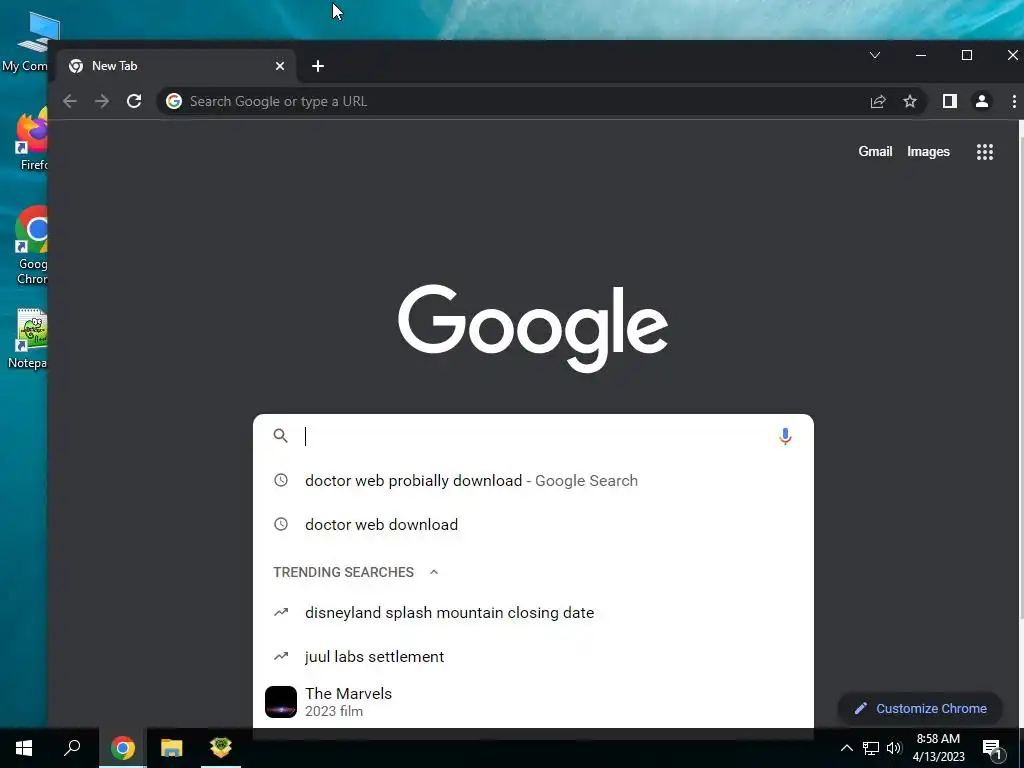Screen dimensions: 1024x768
Task: Click clock icon beside 'doctor web download'
Action: (281, 524)
